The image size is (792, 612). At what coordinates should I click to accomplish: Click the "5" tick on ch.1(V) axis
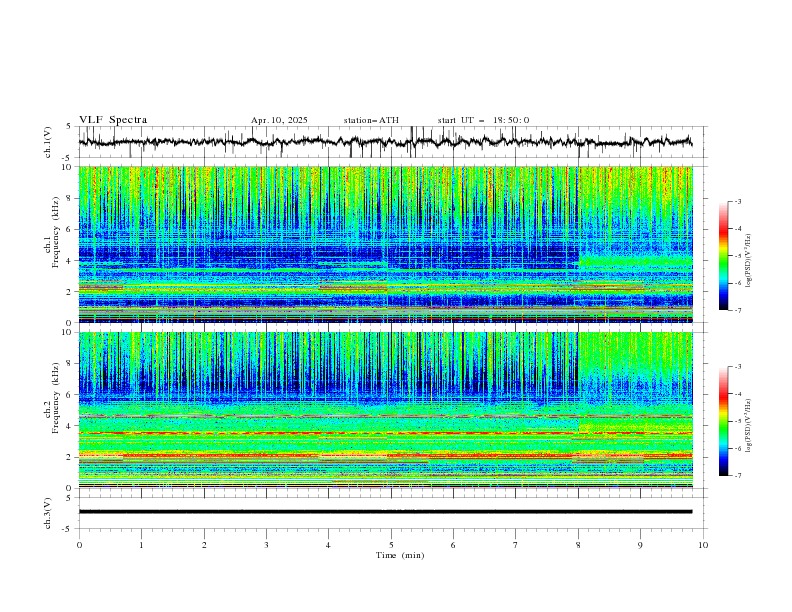[69, 126]
